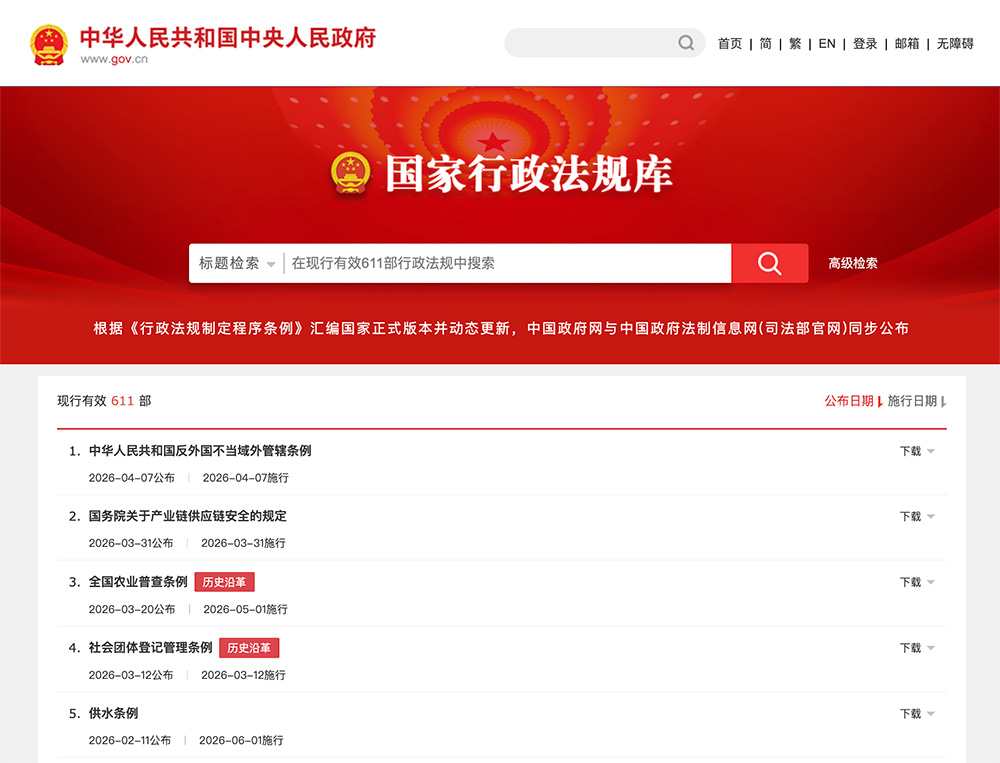Click the header search magnifier icon
This screenshot has width=1000, height=763.
(686, 43)
